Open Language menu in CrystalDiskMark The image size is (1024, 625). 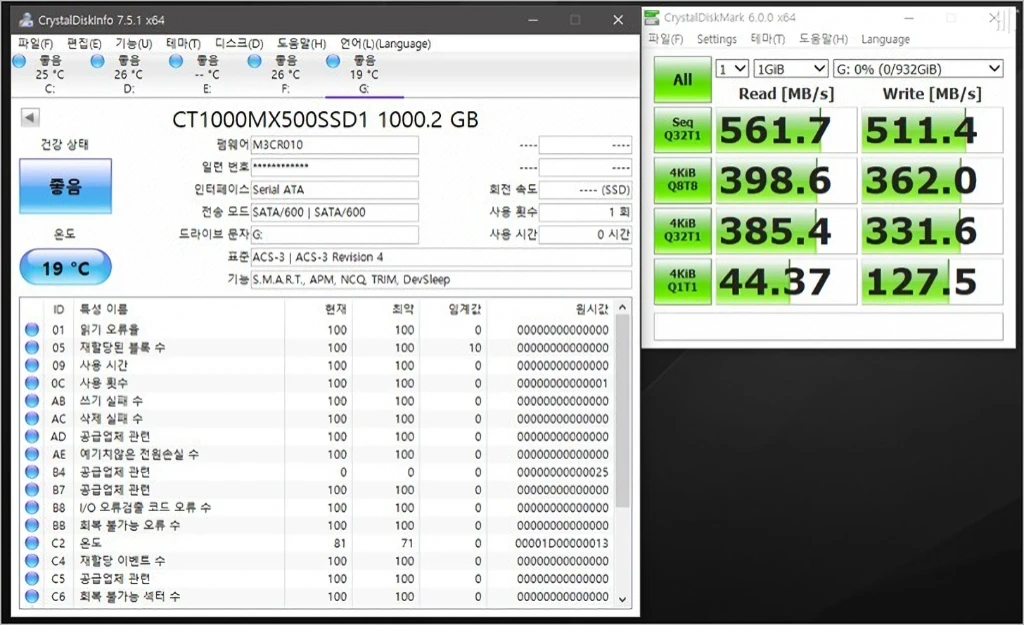[885, 39]
